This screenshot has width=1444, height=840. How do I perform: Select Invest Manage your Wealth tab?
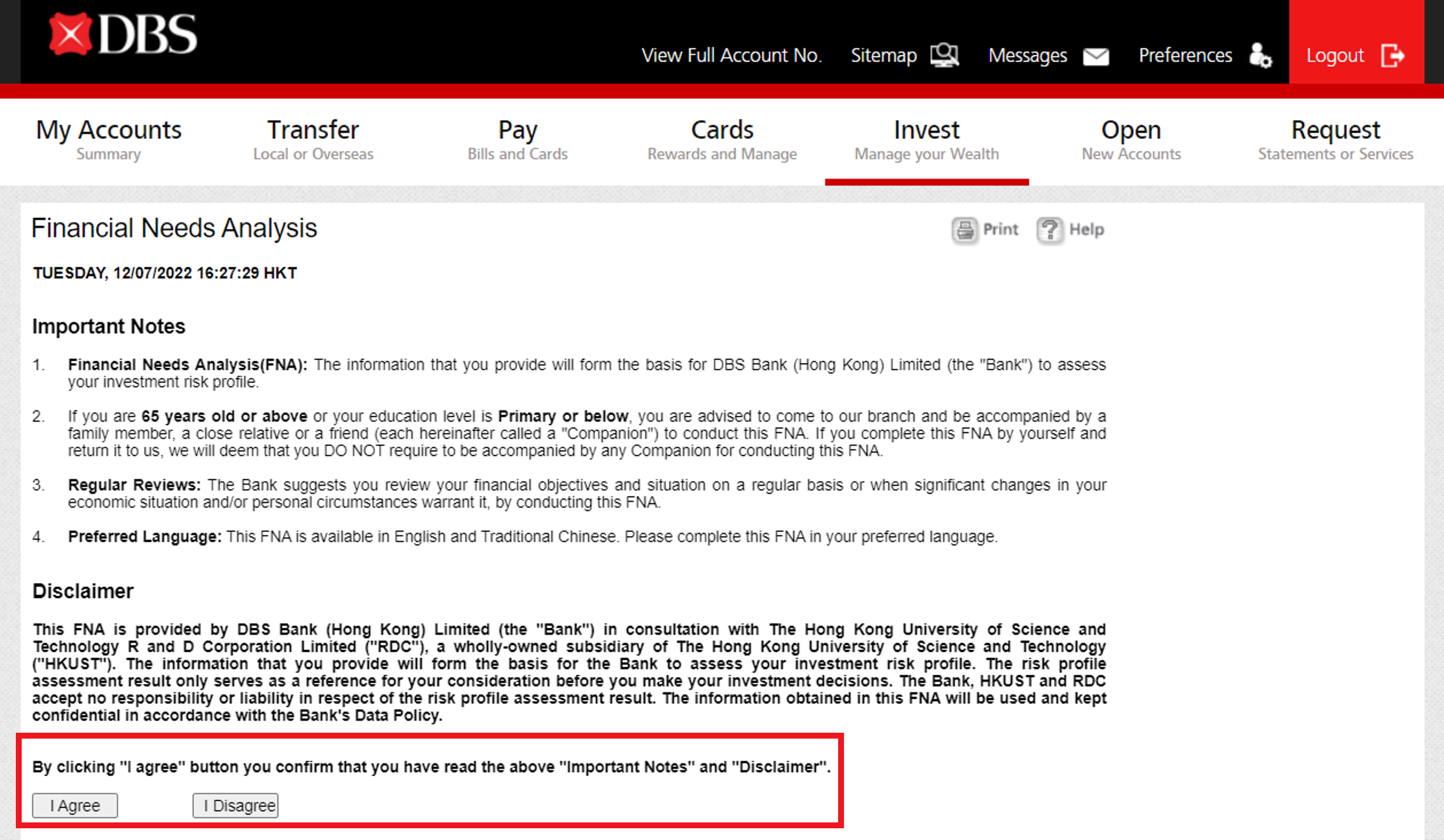926,140
